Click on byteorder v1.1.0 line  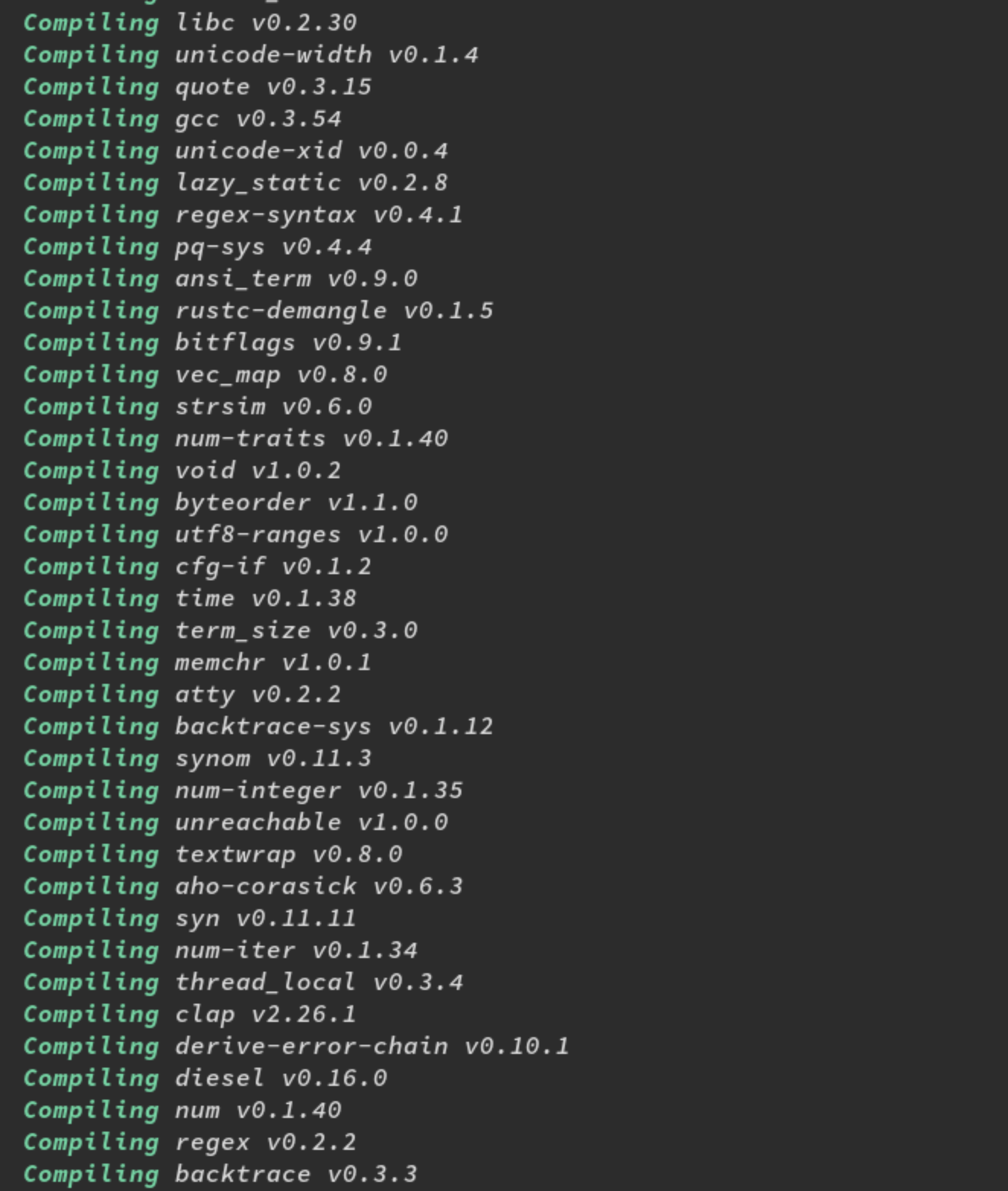pos(220,502)
